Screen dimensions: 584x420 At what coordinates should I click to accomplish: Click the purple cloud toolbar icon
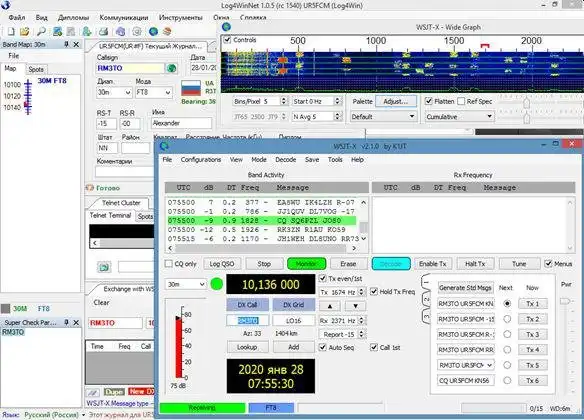(120, 32)
